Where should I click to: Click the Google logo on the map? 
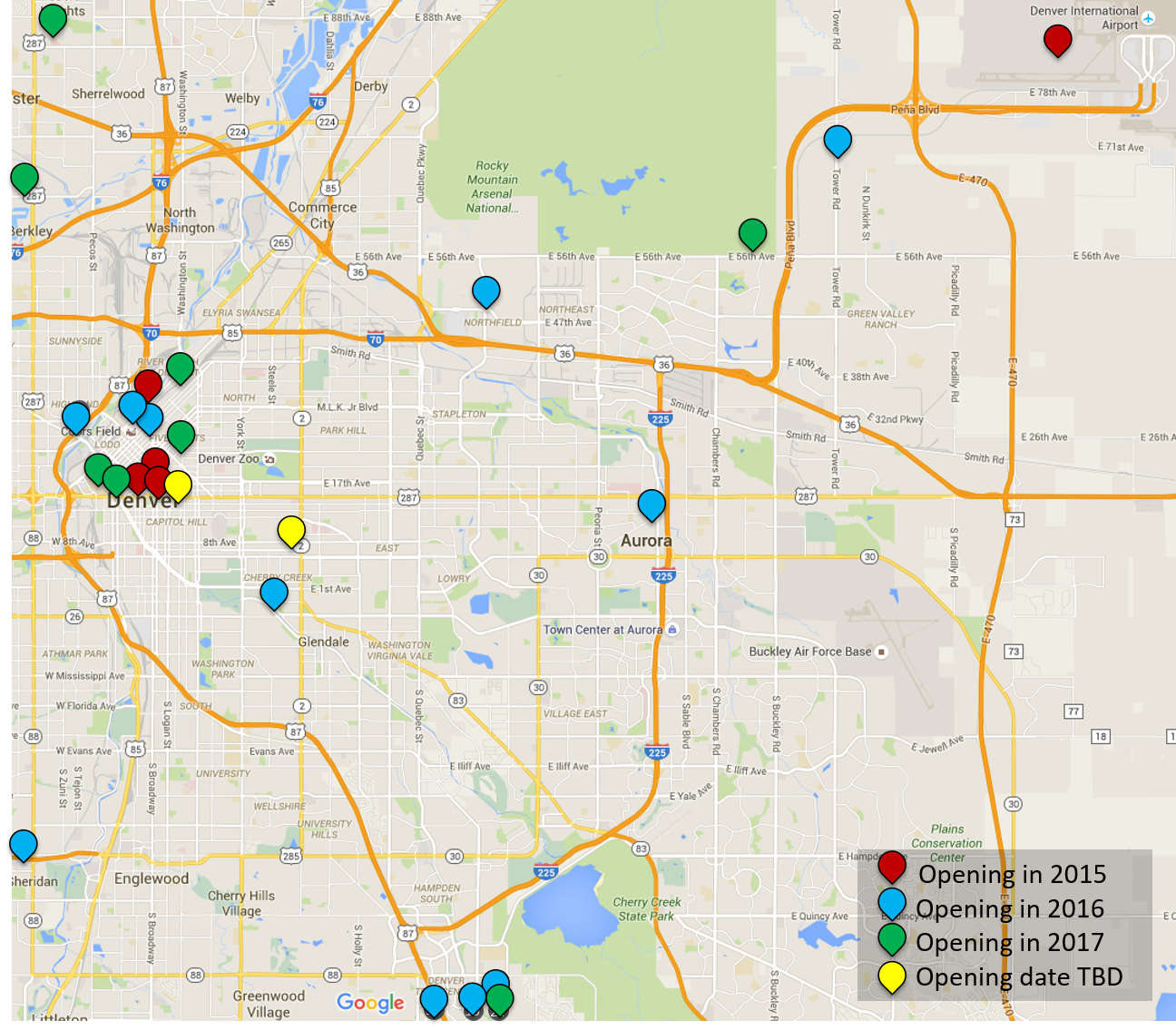370,1003
